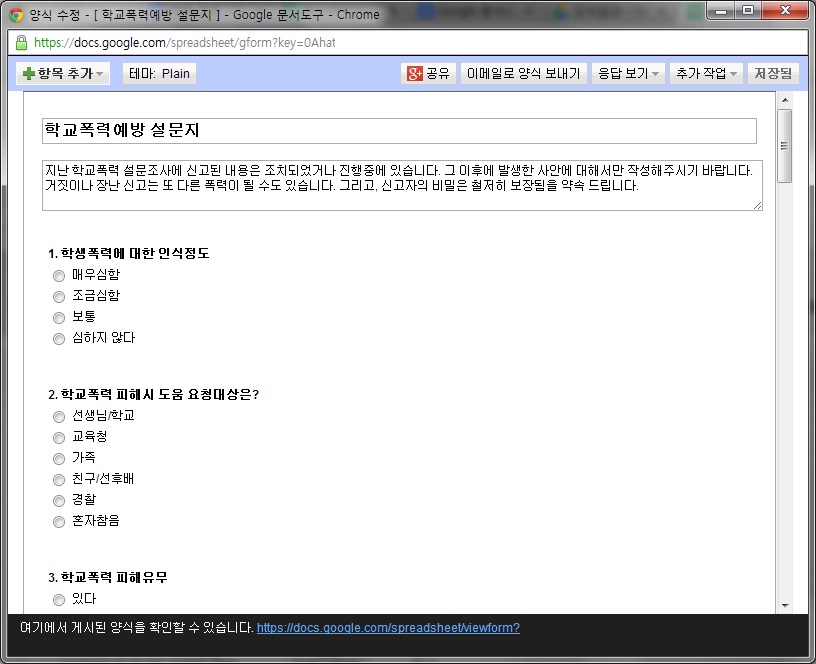Click the Google+ 공유 share button
This screenshot has width=816, height=664.
pyautogui.click(x=428, y=73)
